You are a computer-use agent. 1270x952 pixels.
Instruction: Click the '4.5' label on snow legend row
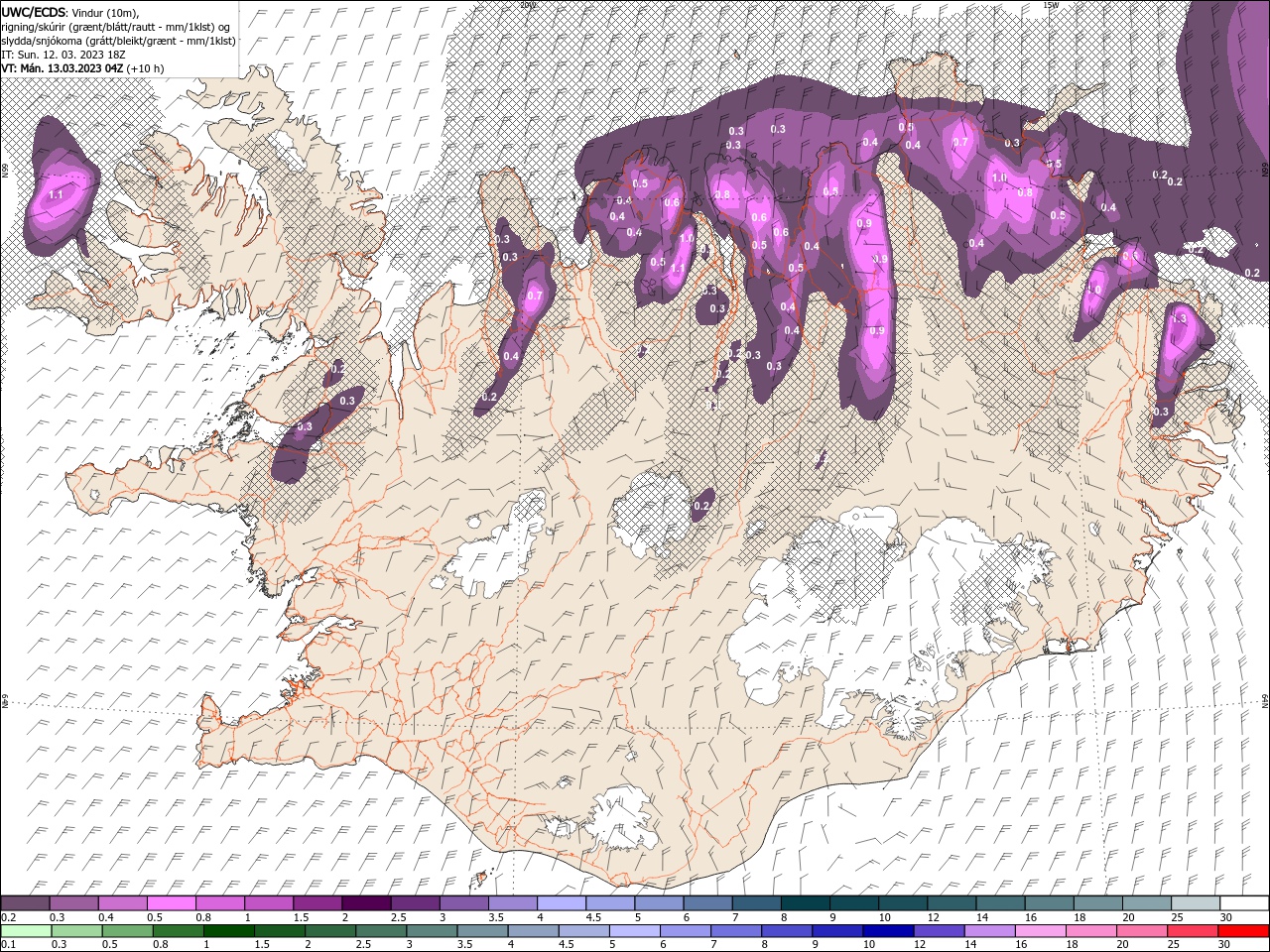click(x=593, y=917)
